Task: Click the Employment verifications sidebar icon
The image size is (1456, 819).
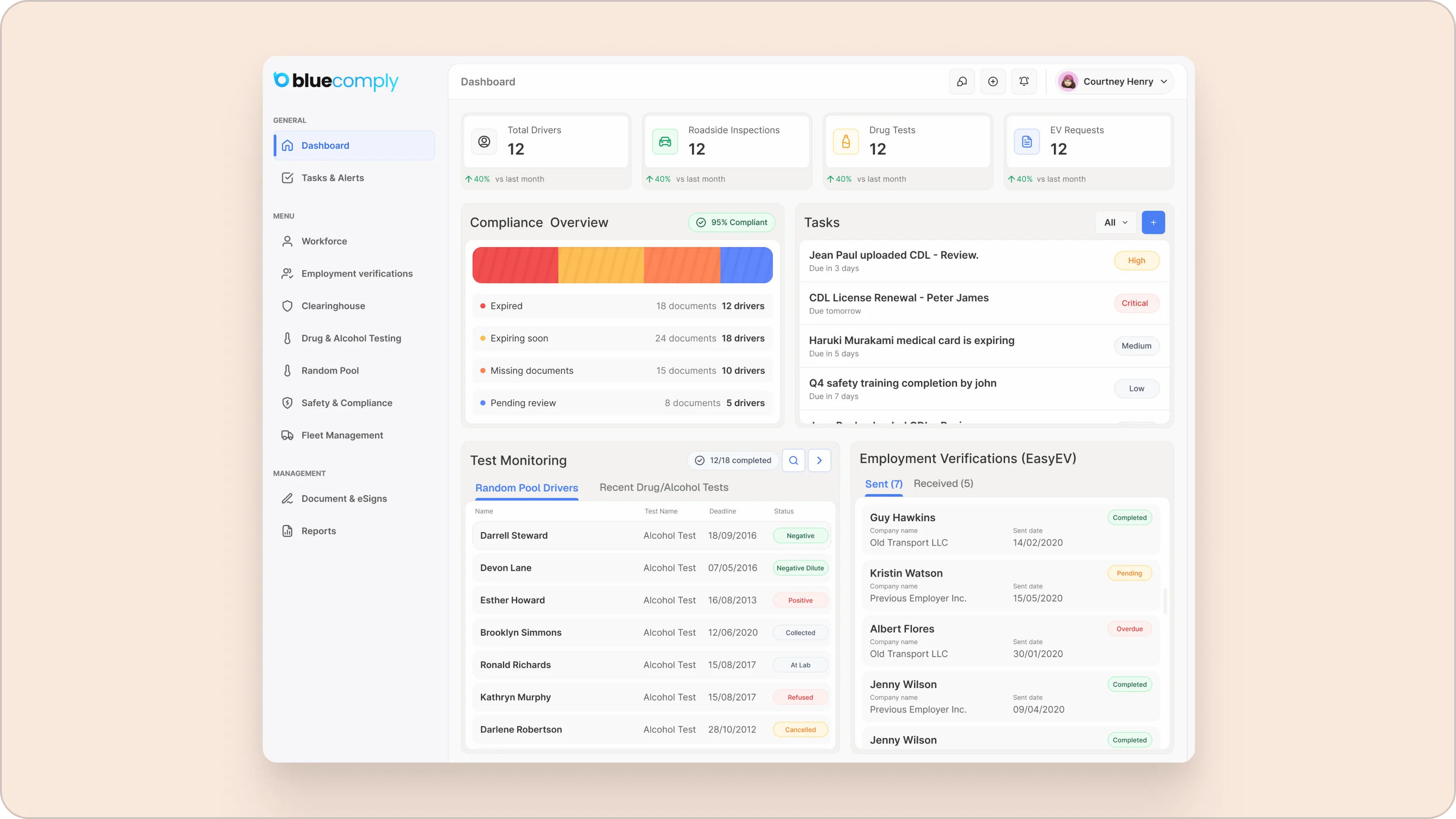Action: [287, 273]
